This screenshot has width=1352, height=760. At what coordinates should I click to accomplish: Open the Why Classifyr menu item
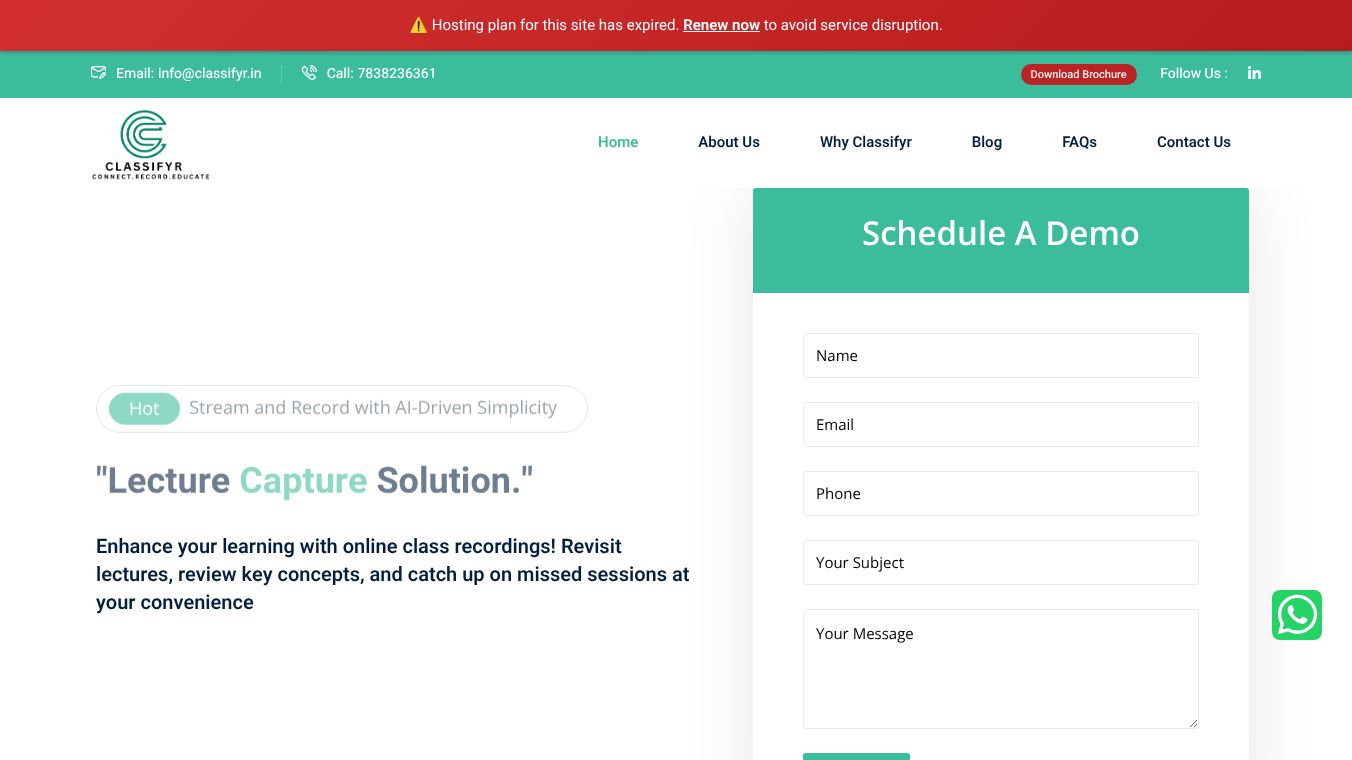coord(866,142)
